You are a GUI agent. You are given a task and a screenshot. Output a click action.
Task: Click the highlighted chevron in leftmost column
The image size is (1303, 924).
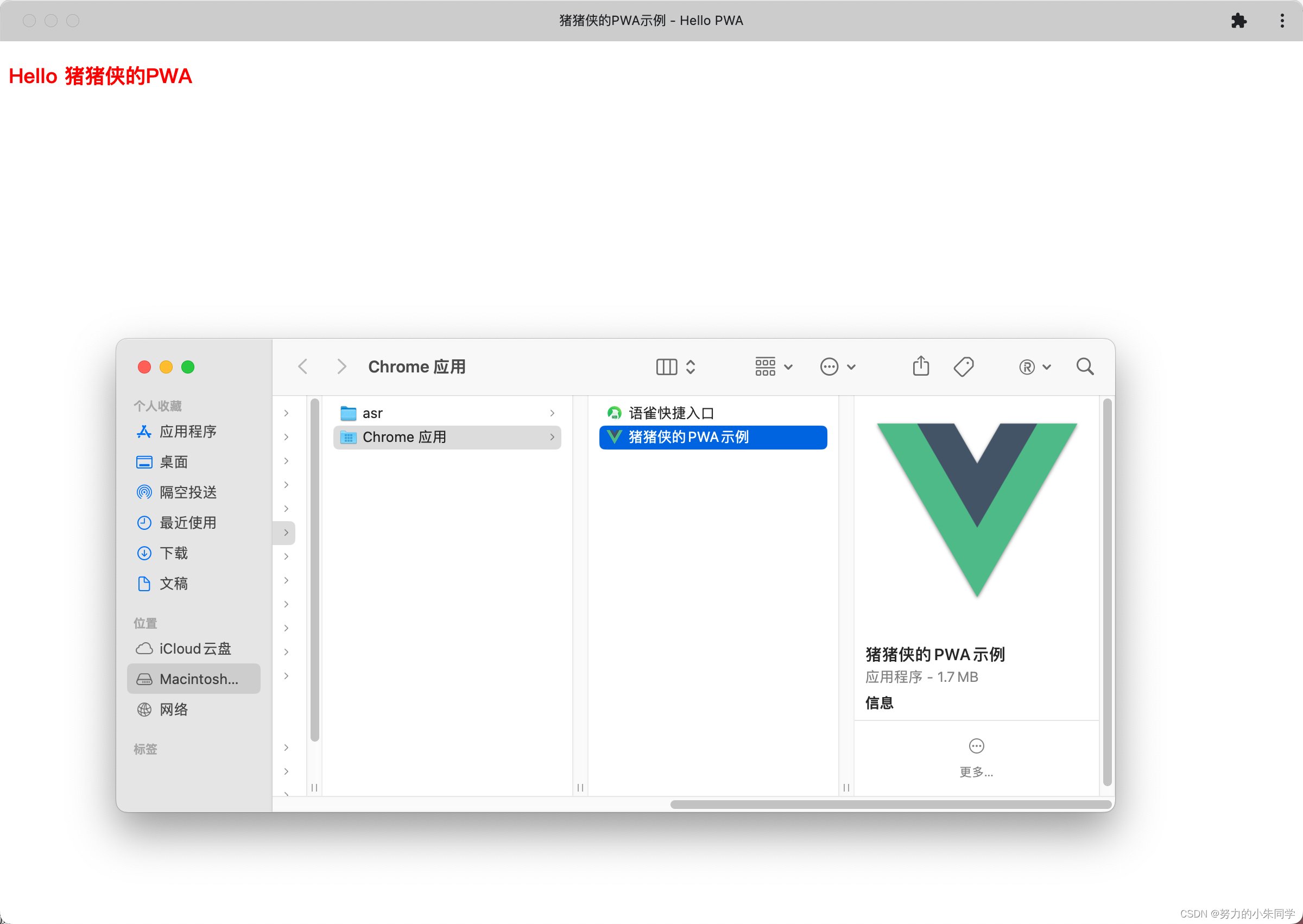(286, 533)
